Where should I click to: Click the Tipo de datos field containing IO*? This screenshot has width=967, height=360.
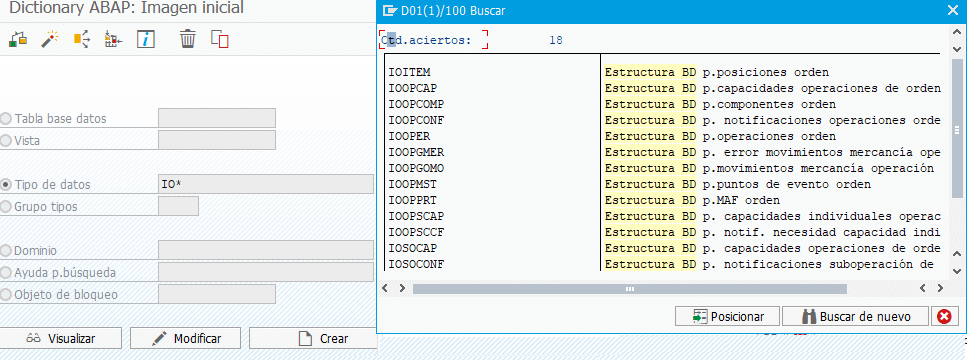pos(266,184)
